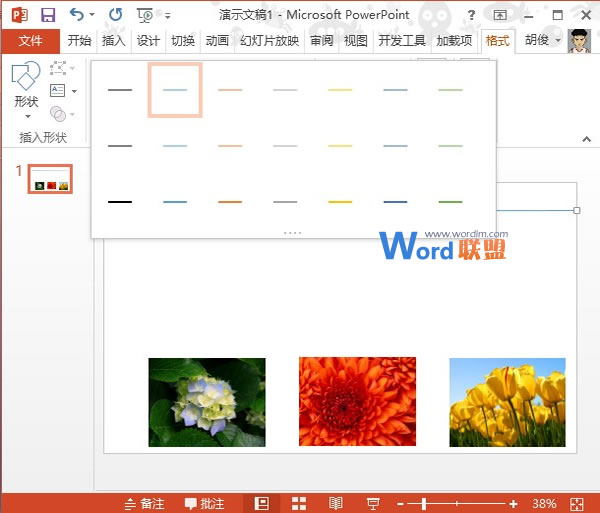Toggle the 备注 notes pane
This screenshot has height=513, width=600.
[145, 503]
